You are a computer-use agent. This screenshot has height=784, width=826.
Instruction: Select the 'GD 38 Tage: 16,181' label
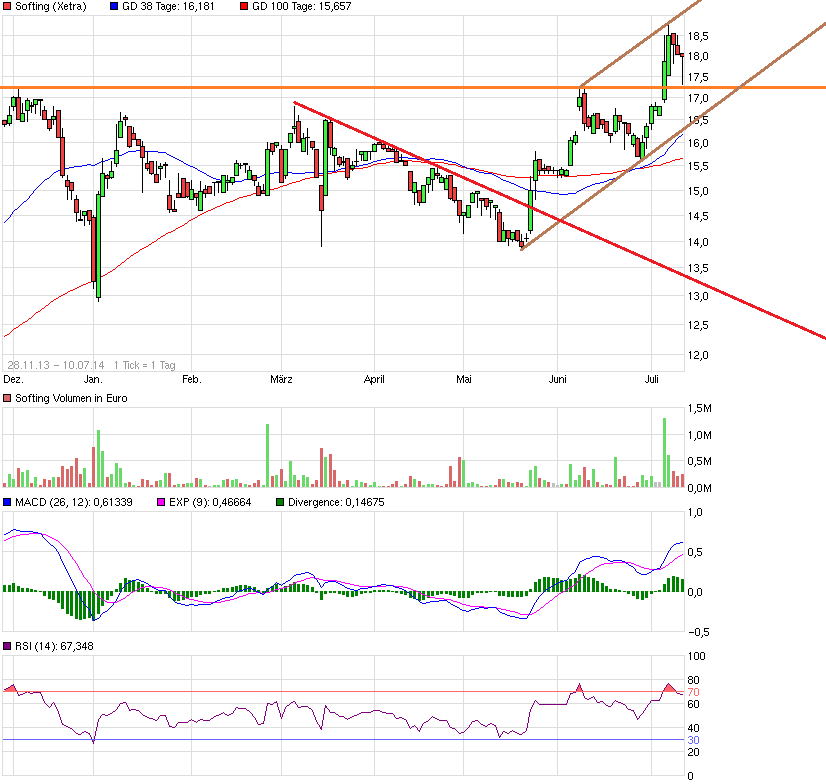coord(168,6)
